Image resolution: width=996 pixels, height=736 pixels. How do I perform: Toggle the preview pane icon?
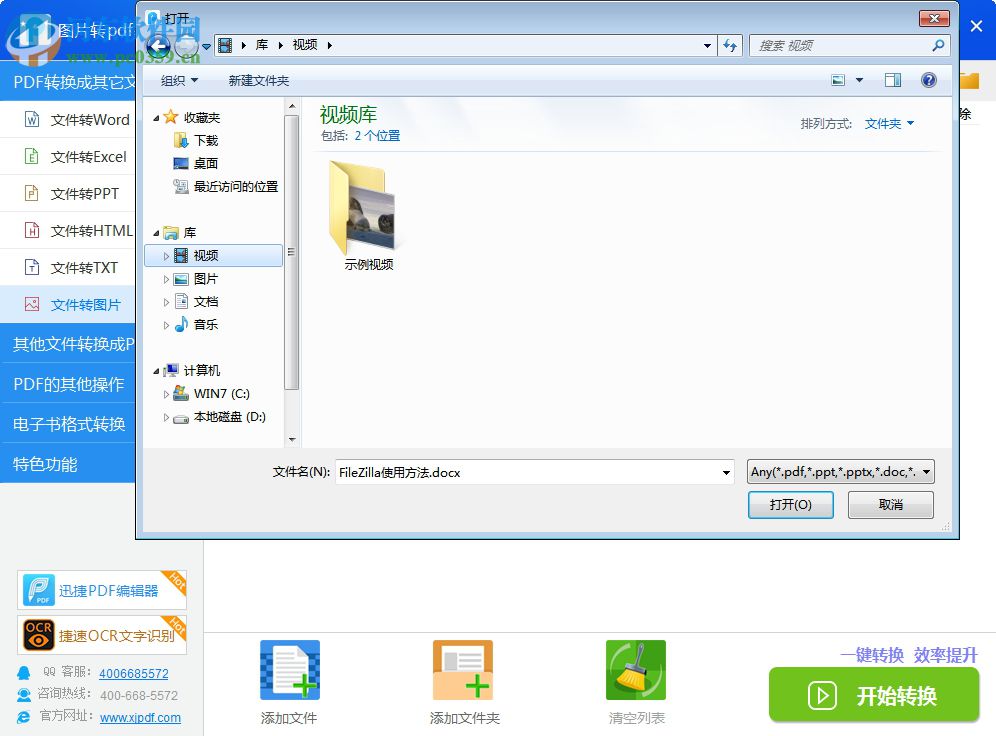tap(893, 80)
